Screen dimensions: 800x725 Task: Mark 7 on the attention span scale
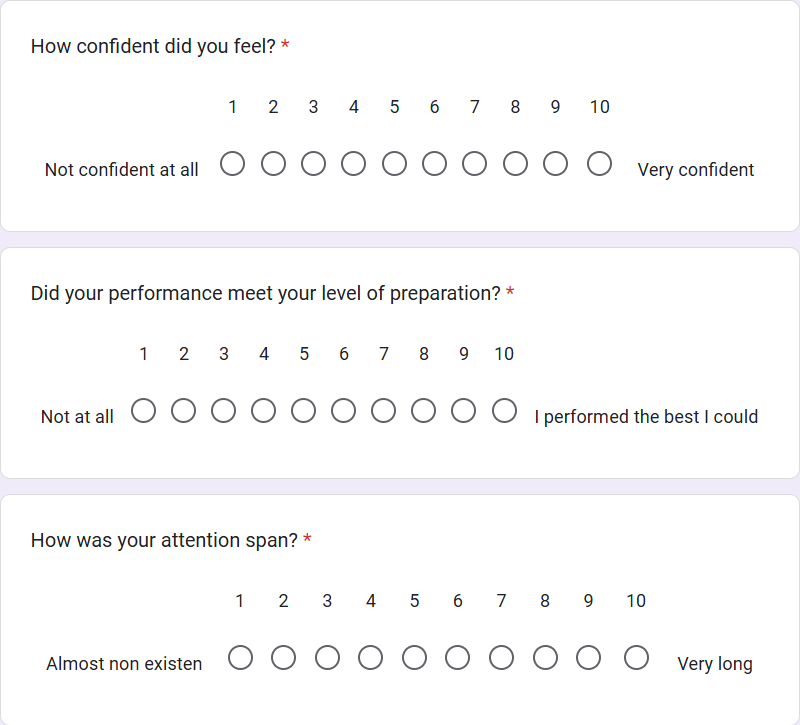(501, 658)
